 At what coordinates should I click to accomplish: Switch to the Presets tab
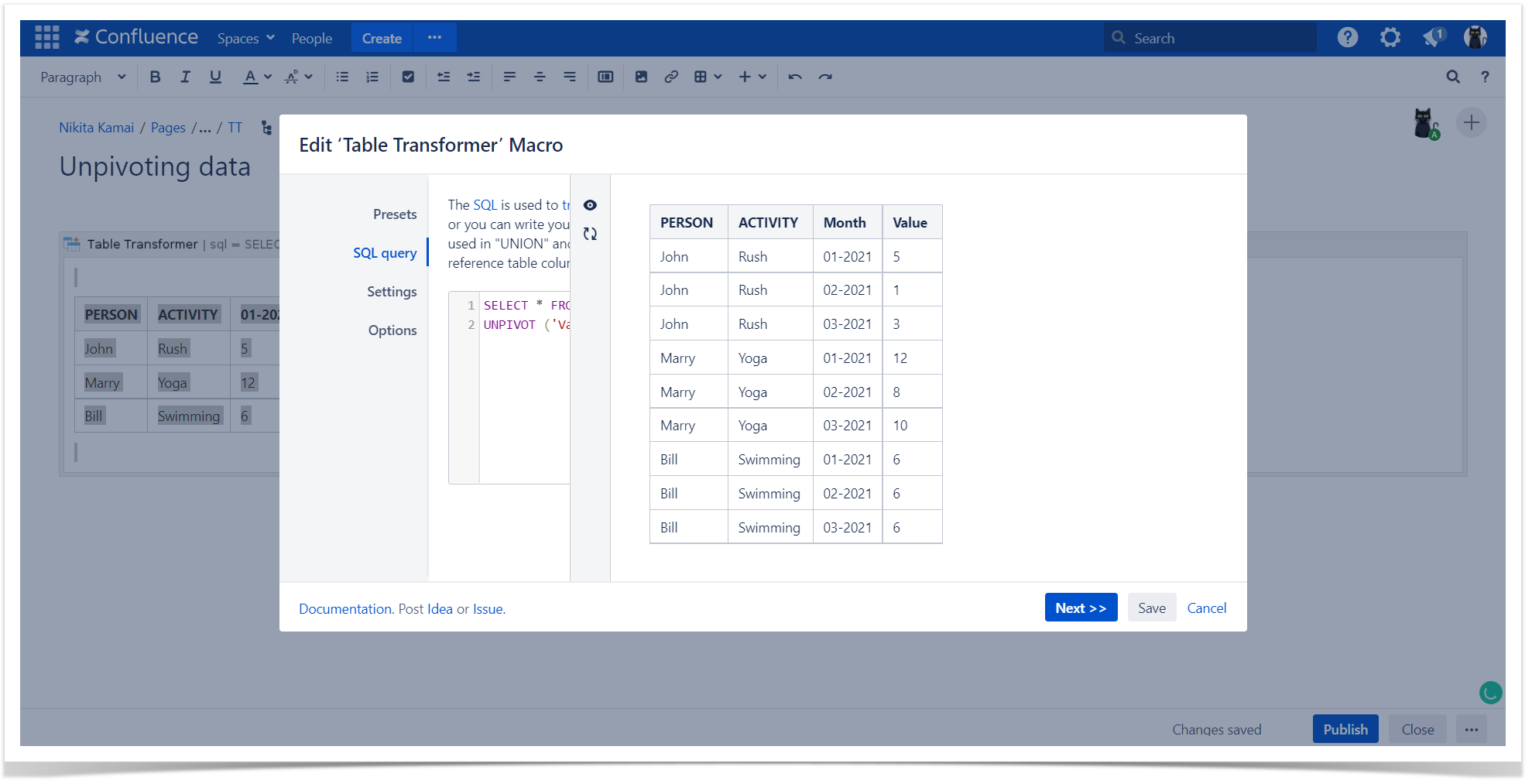[394, 214]
